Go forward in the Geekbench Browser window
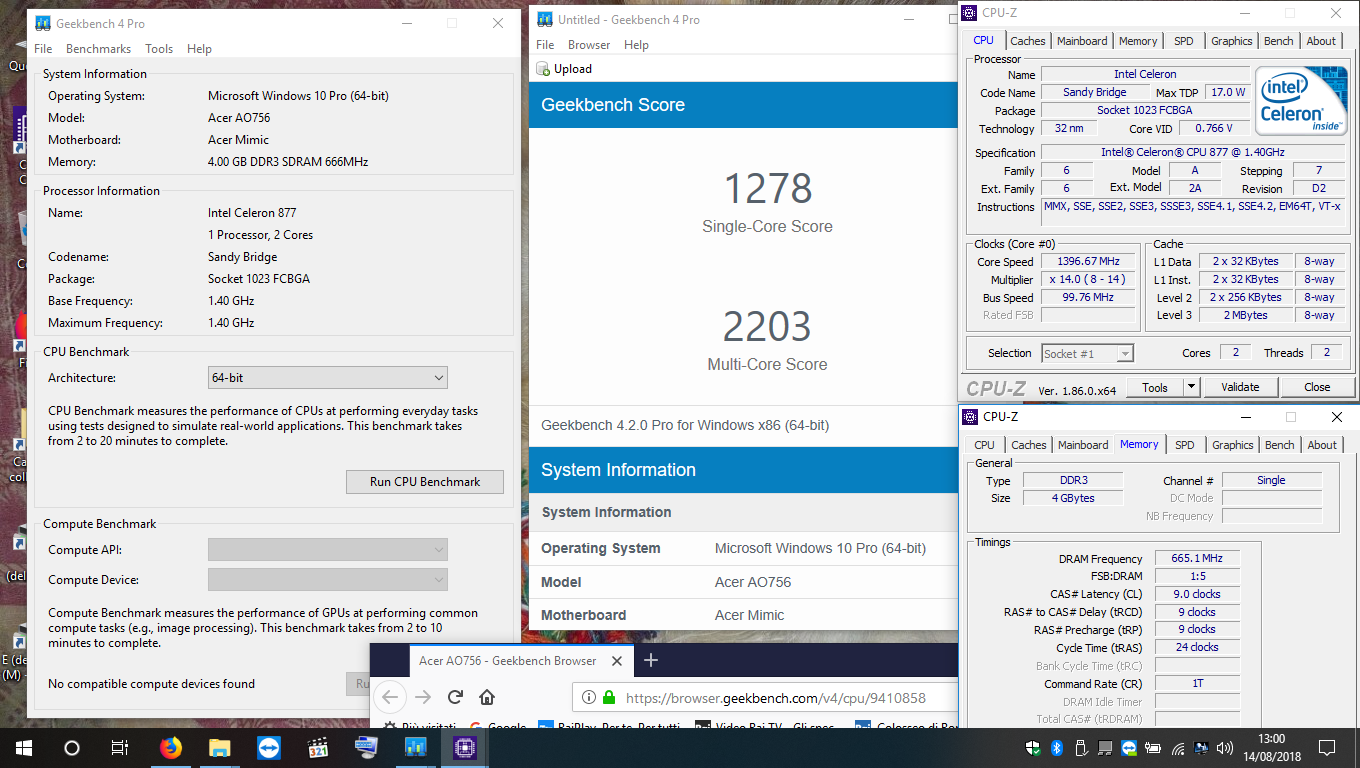 [423, 697]
